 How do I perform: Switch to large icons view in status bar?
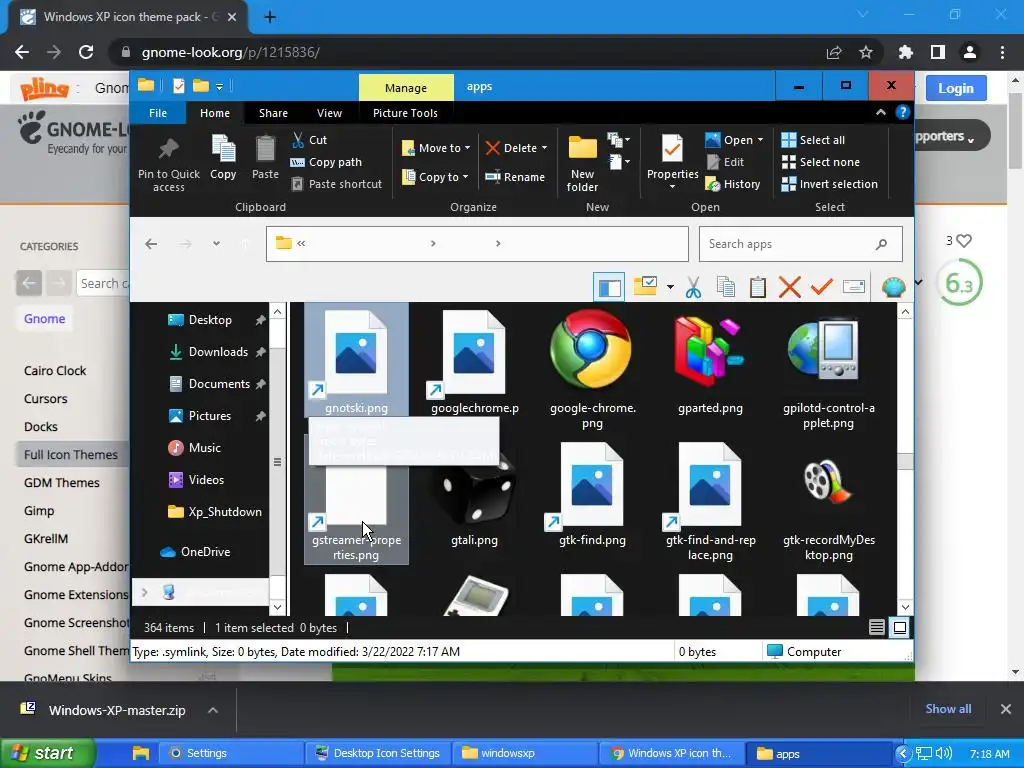click(900, 628)
